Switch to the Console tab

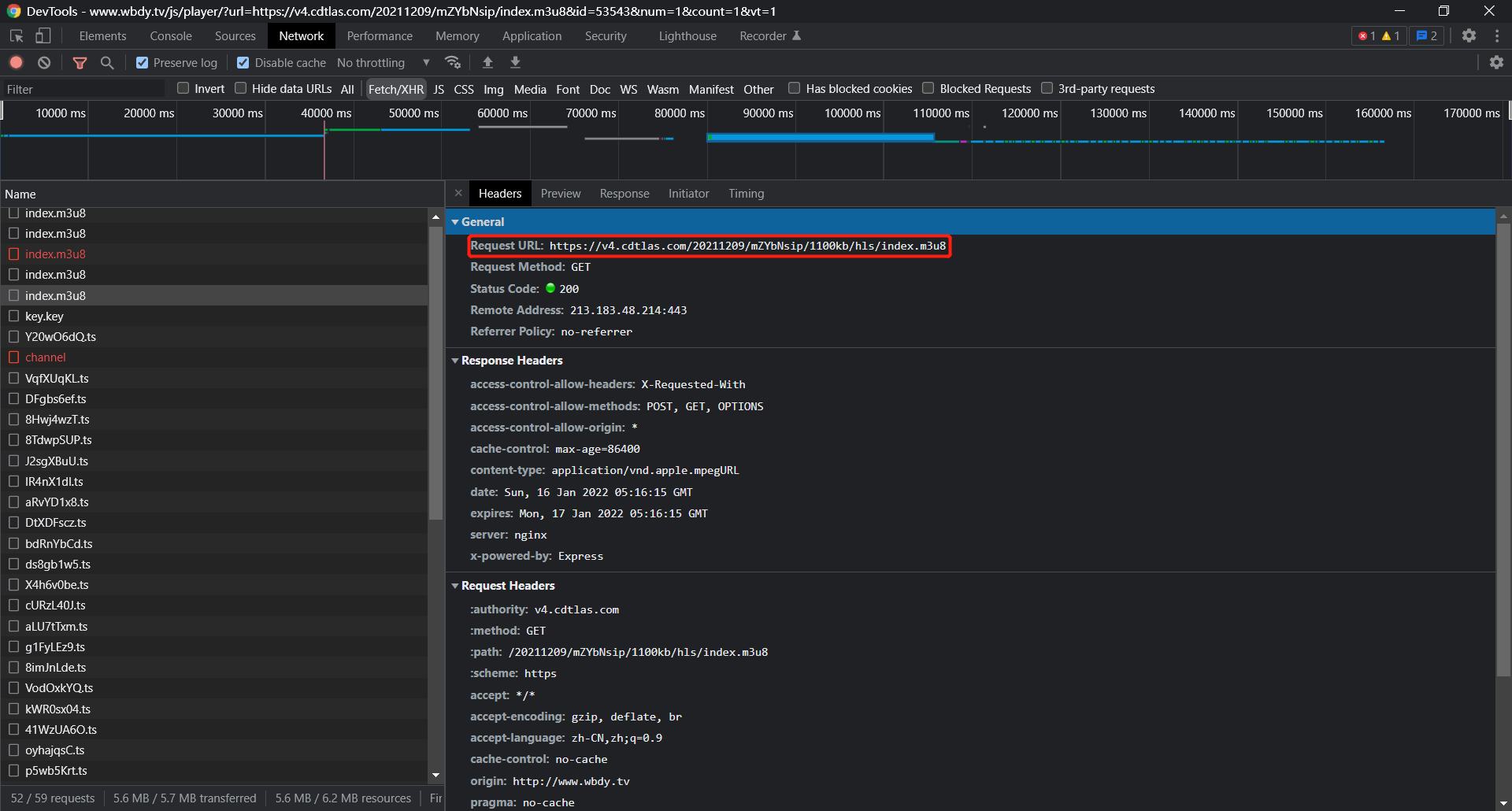(x=171, y=36)
